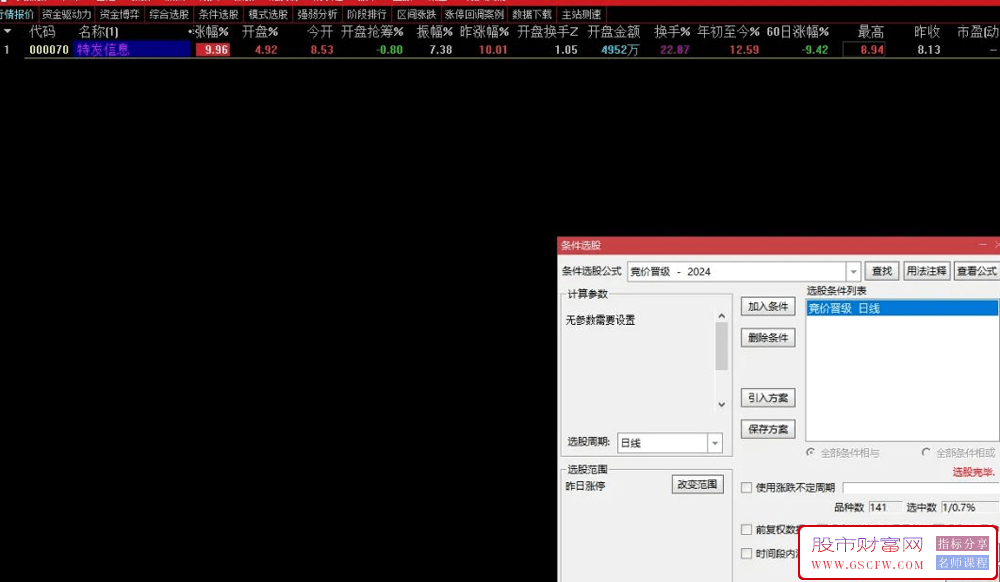Toggle the 时间段内 checkbox
The height and width of the screenshot is (582, 1000).
(746, 553)
